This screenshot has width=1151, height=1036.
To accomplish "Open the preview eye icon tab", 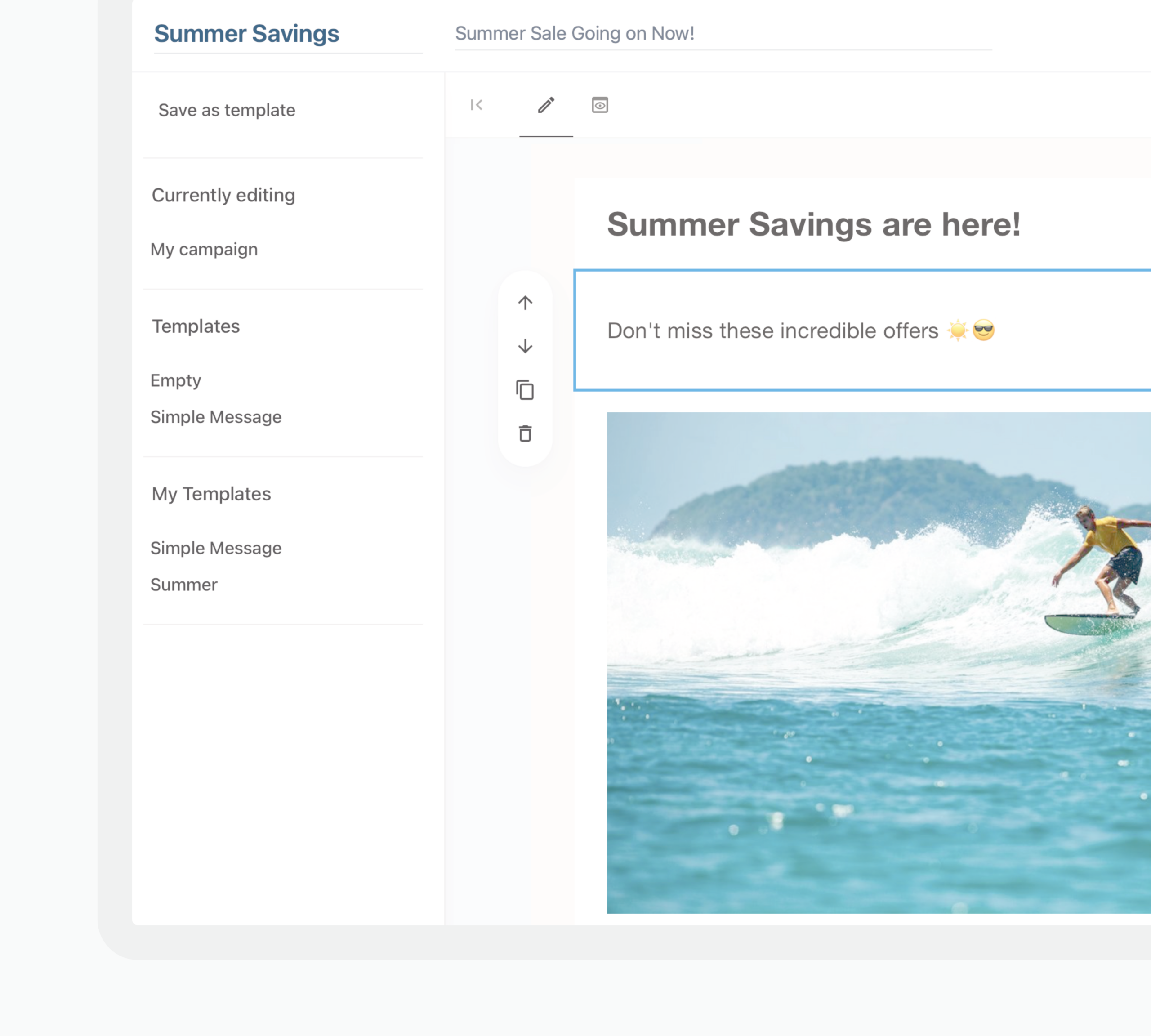I will pyautogui.click(x=600, y=105).
